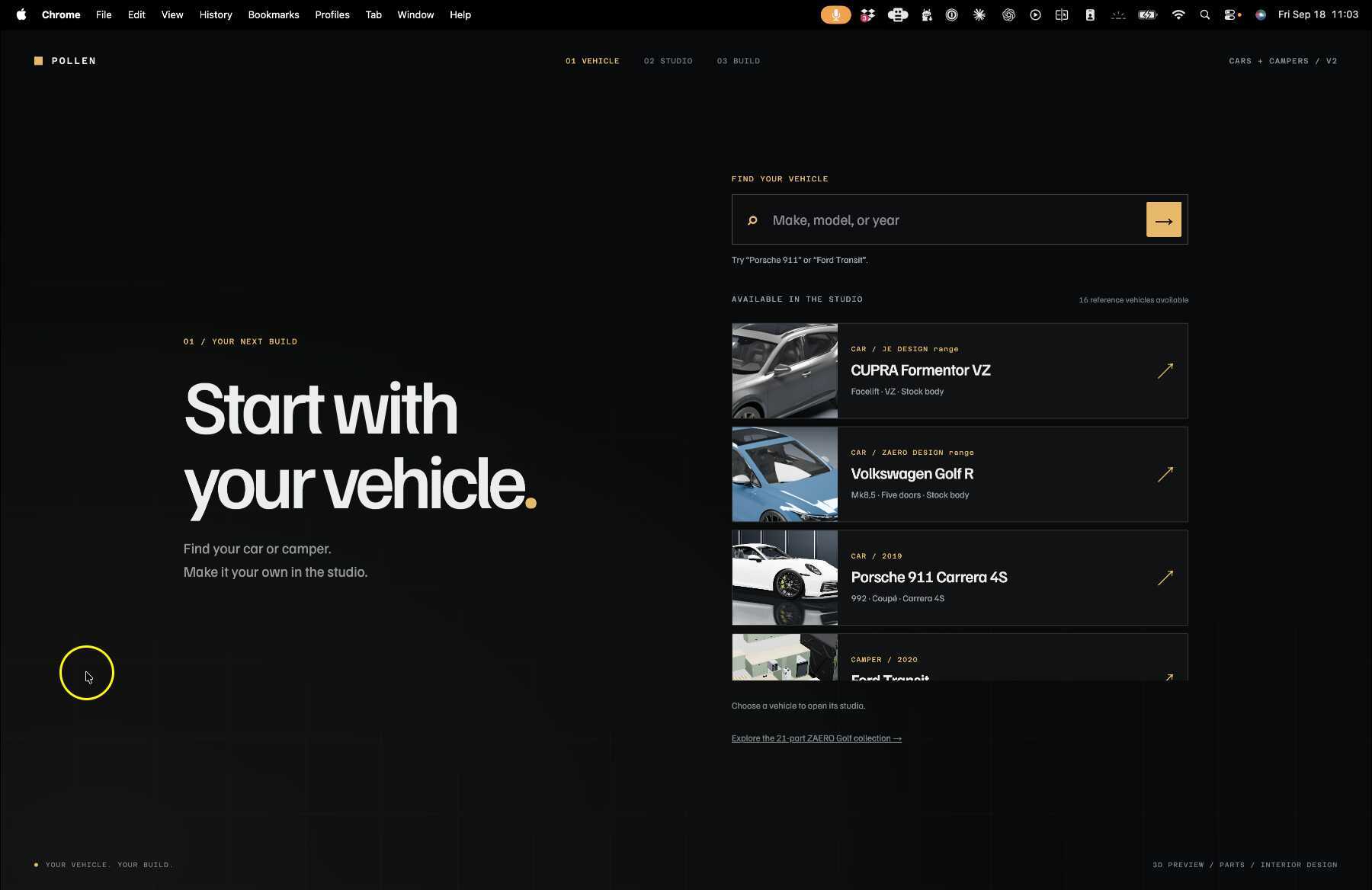Click the "CAR / 2019" label
The height and width of the screenshot is (890, 1372).
coord(877,556)
